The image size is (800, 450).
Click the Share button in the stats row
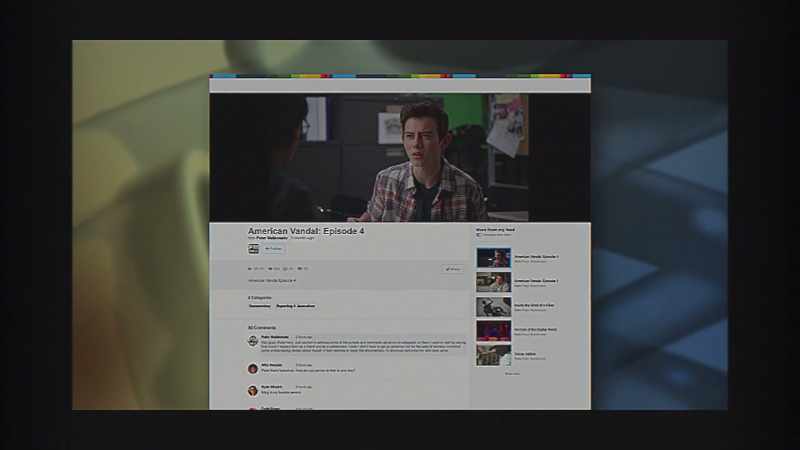tap(453, 269)
